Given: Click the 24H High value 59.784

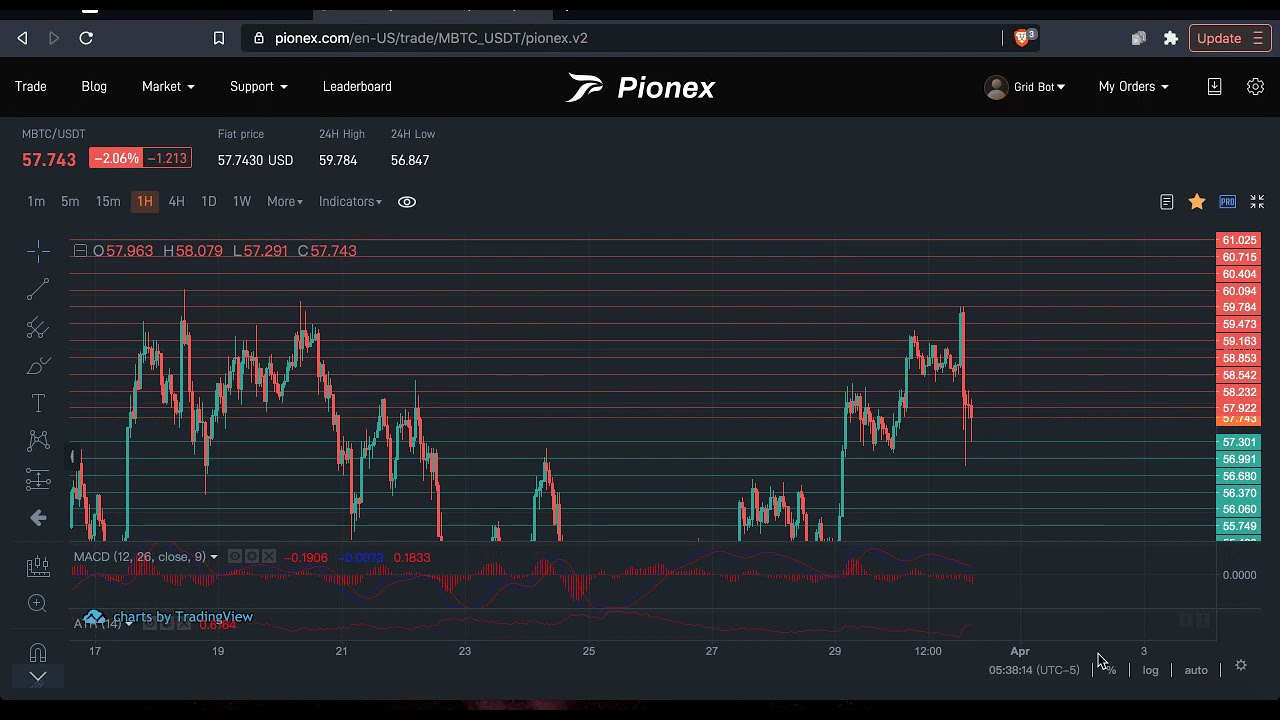Looking at the screenshot, I should point(338,160).
